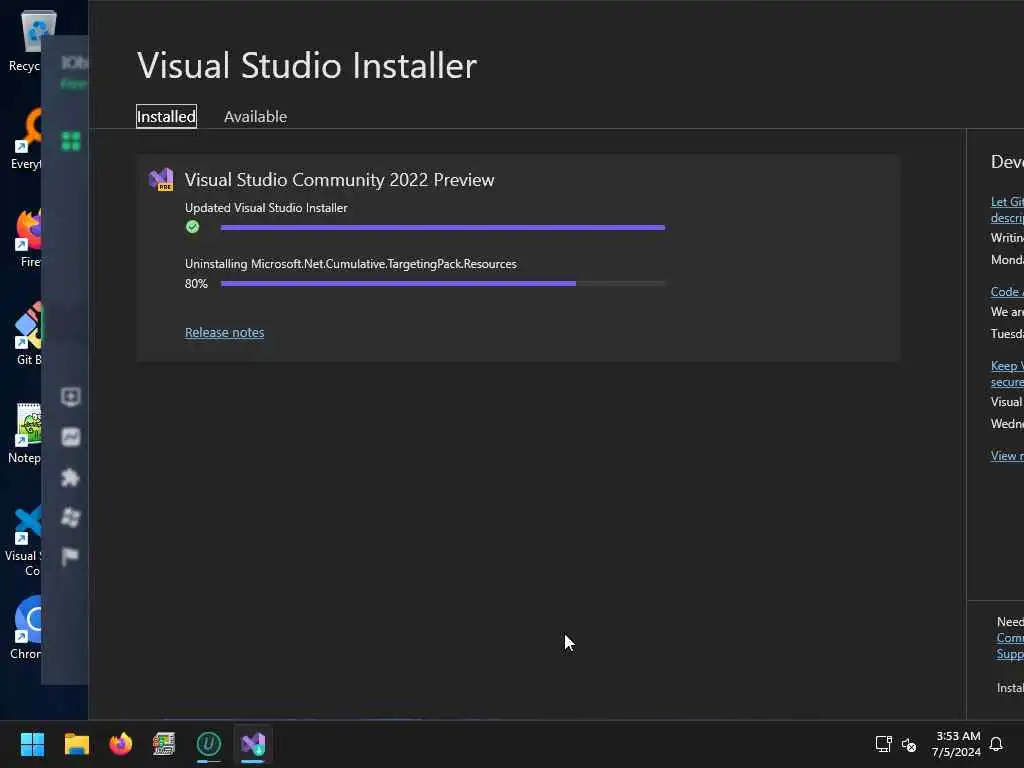Click the green checkmark beside Updated Visual Studio Installer
The image size is (1024, 768).
(193, 227)
